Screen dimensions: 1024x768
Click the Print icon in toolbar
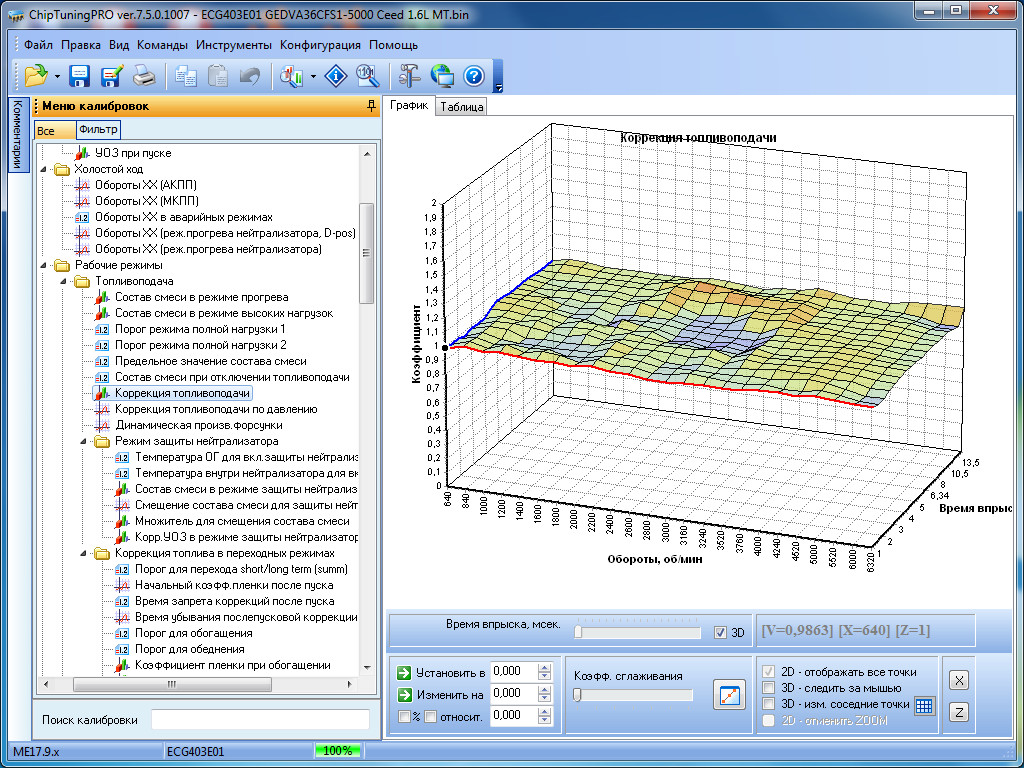click(x=144, y=75)
